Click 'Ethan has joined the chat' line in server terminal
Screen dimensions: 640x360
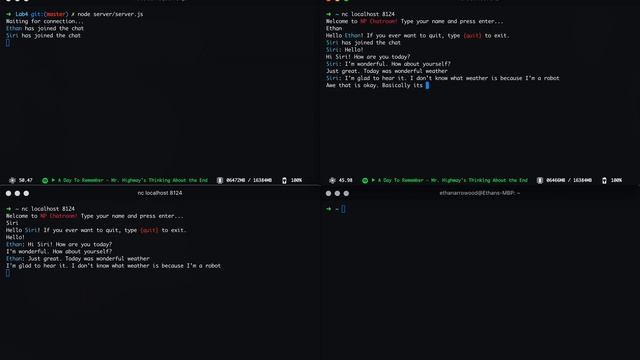(45, 28)
